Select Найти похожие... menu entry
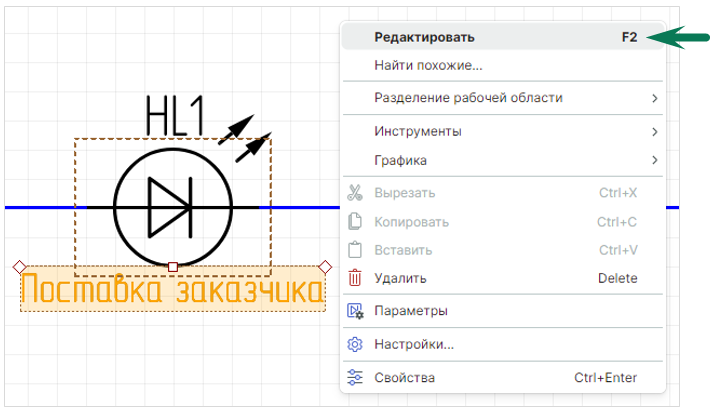Image resolution: width=714 pixels, height=412 pixels. click(x=503, y=66)
